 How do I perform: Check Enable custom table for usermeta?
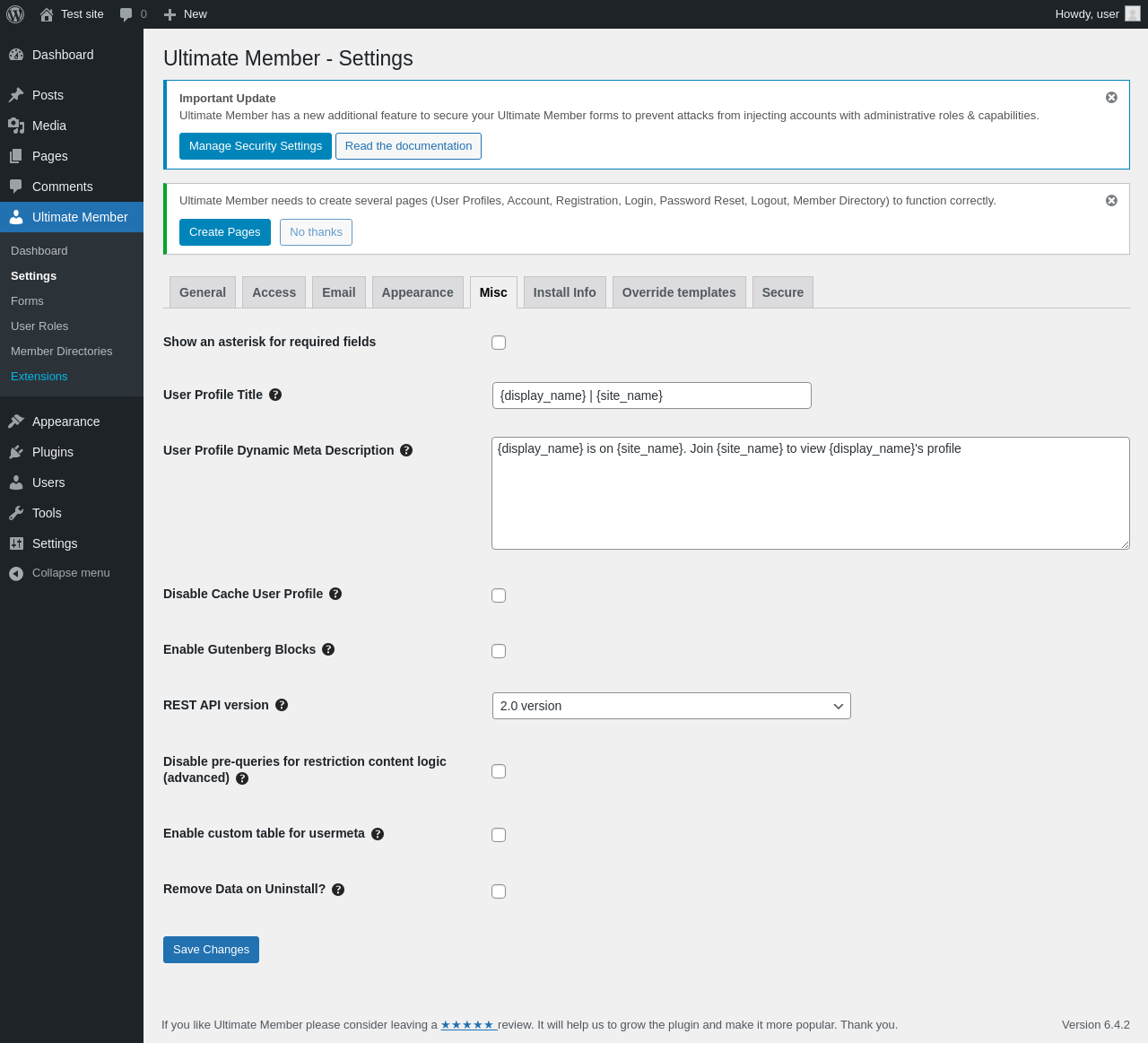(x=499, y=835)
